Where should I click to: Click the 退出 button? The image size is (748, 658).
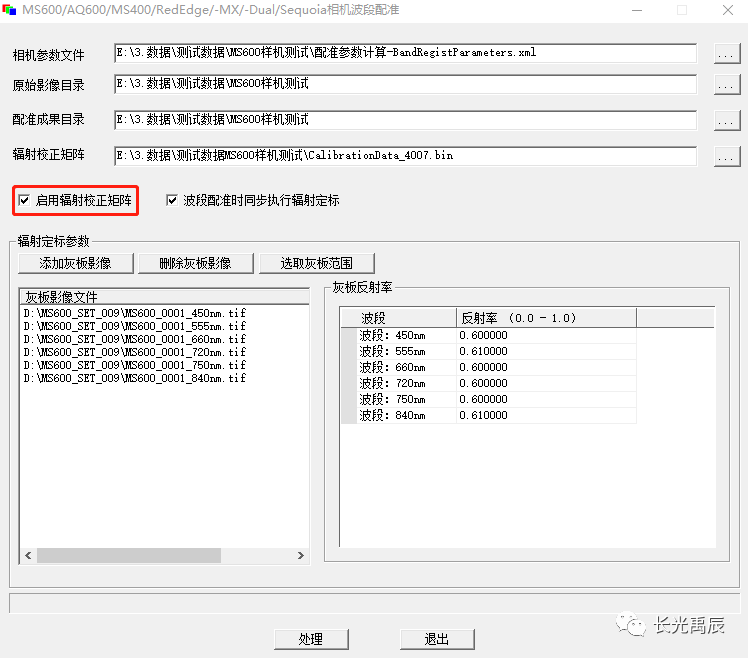[x=436, y=639]
